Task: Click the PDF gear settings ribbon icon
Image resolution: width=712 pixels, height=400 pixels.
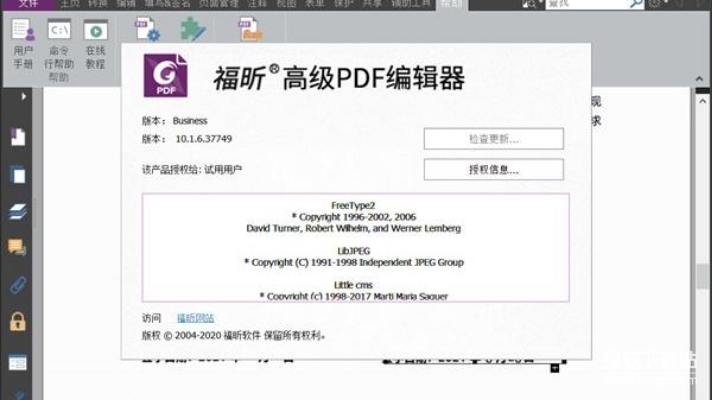Action: [x=147, y=29]
